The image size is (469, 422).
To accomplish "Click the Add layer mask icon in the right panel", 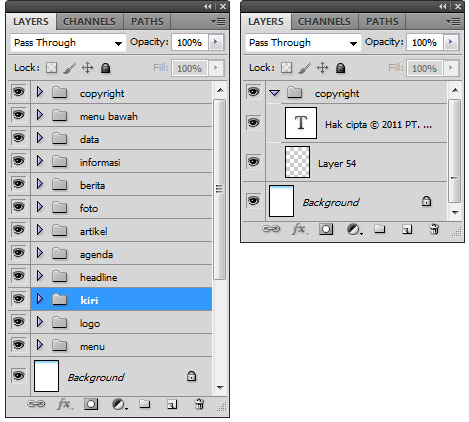I will click(326, 229).
